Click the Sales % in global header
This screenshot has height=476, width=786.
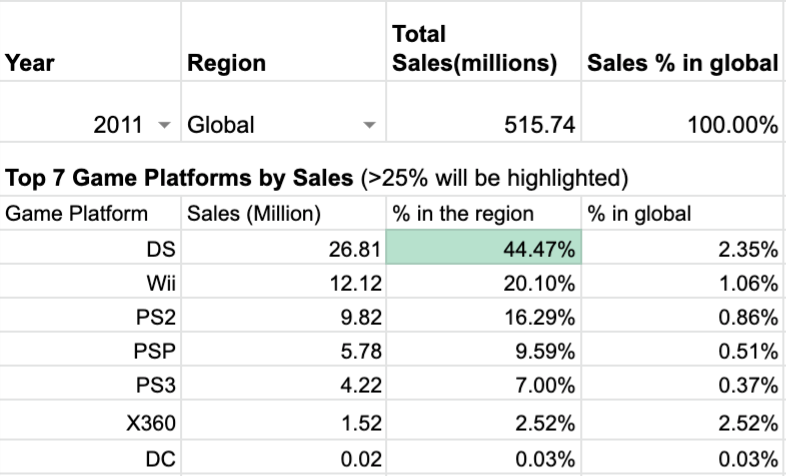click(683, 64)
